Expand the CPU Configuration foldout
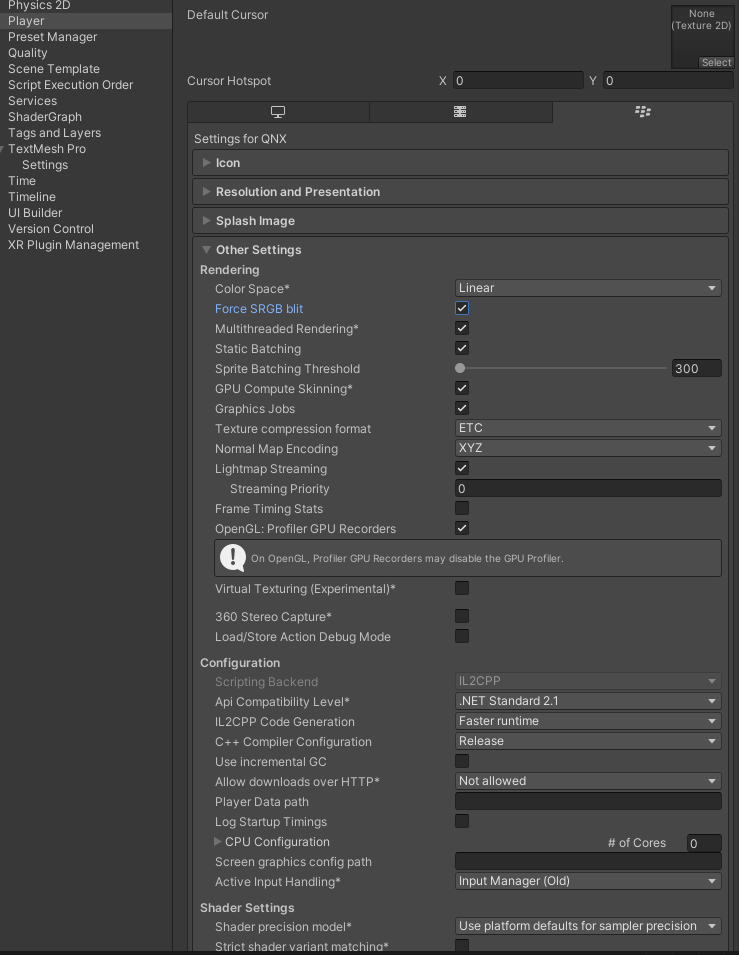Image resolution: width=739 pixels, height=955 pixels. click(219, 842)
